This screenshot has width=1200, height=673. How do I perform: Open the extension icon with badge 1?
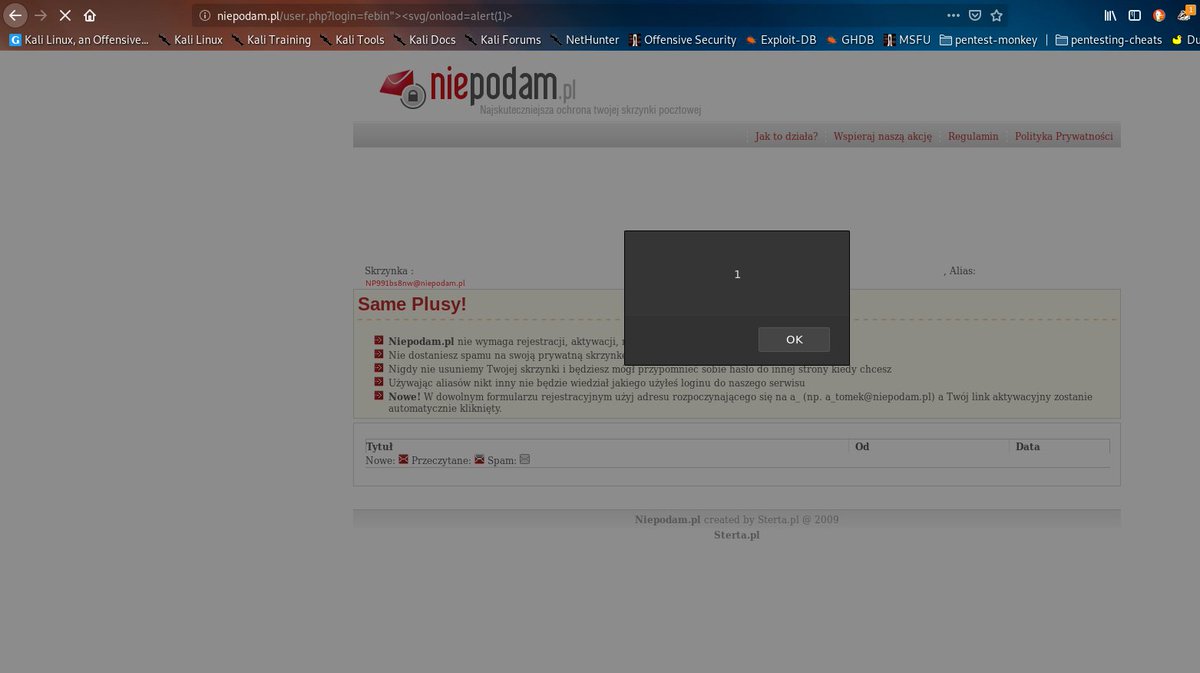pos(1187,14)
